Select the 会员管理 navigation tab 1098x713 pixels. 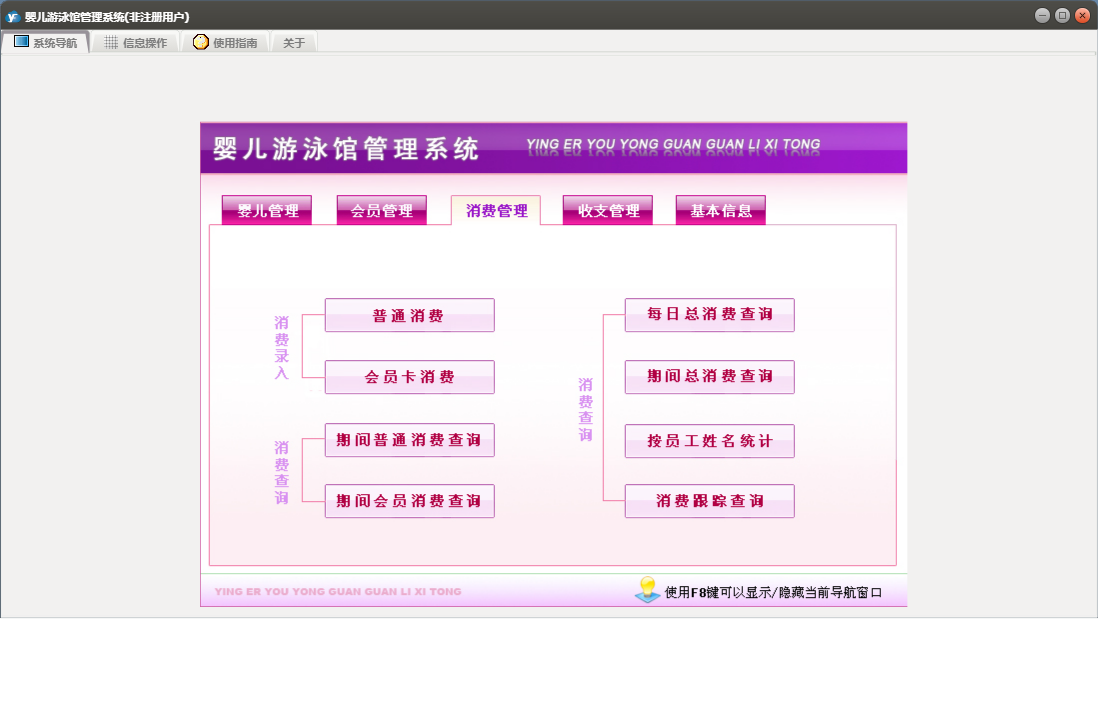[x=382, y=210]
